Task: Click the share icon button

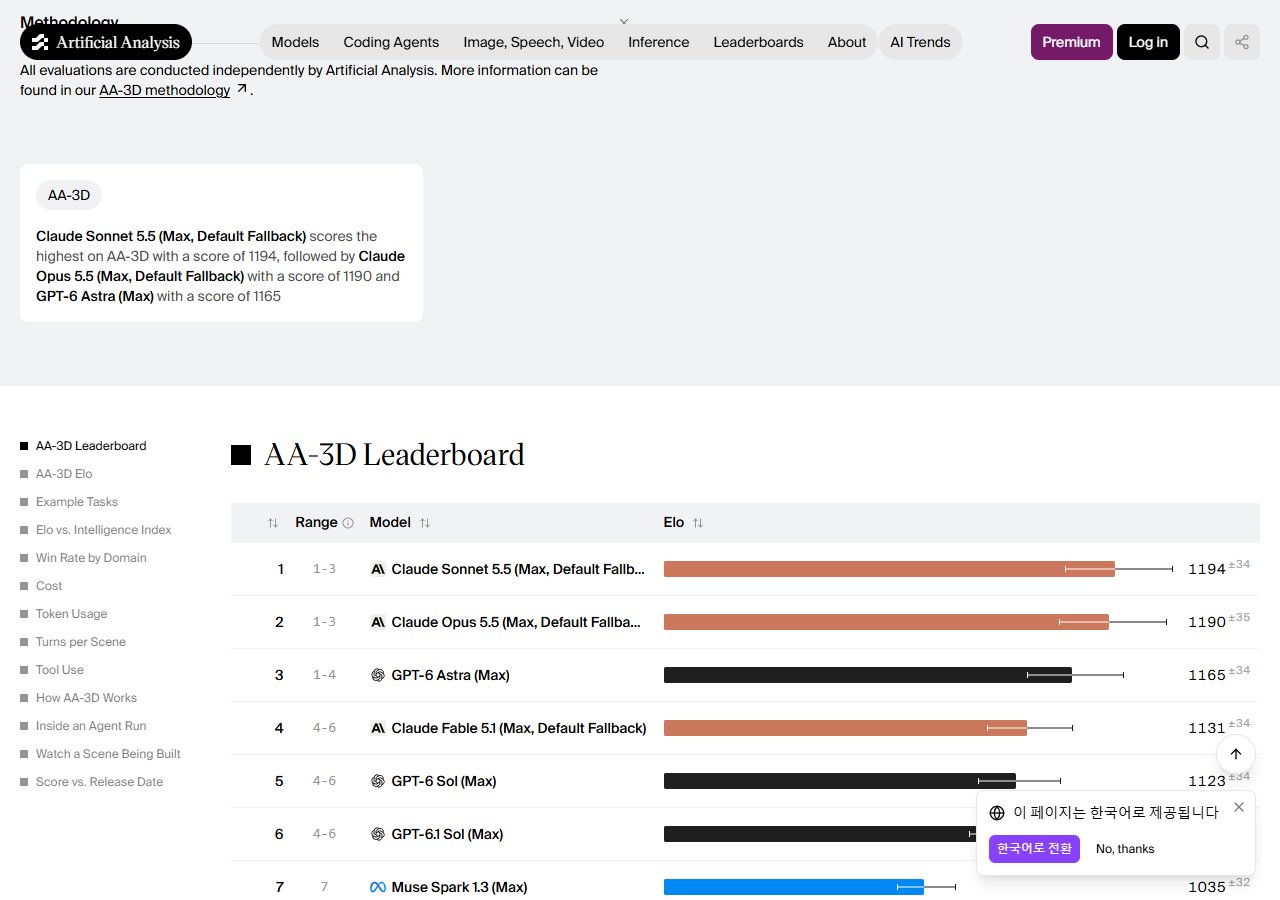Action: pos(1242,42)
